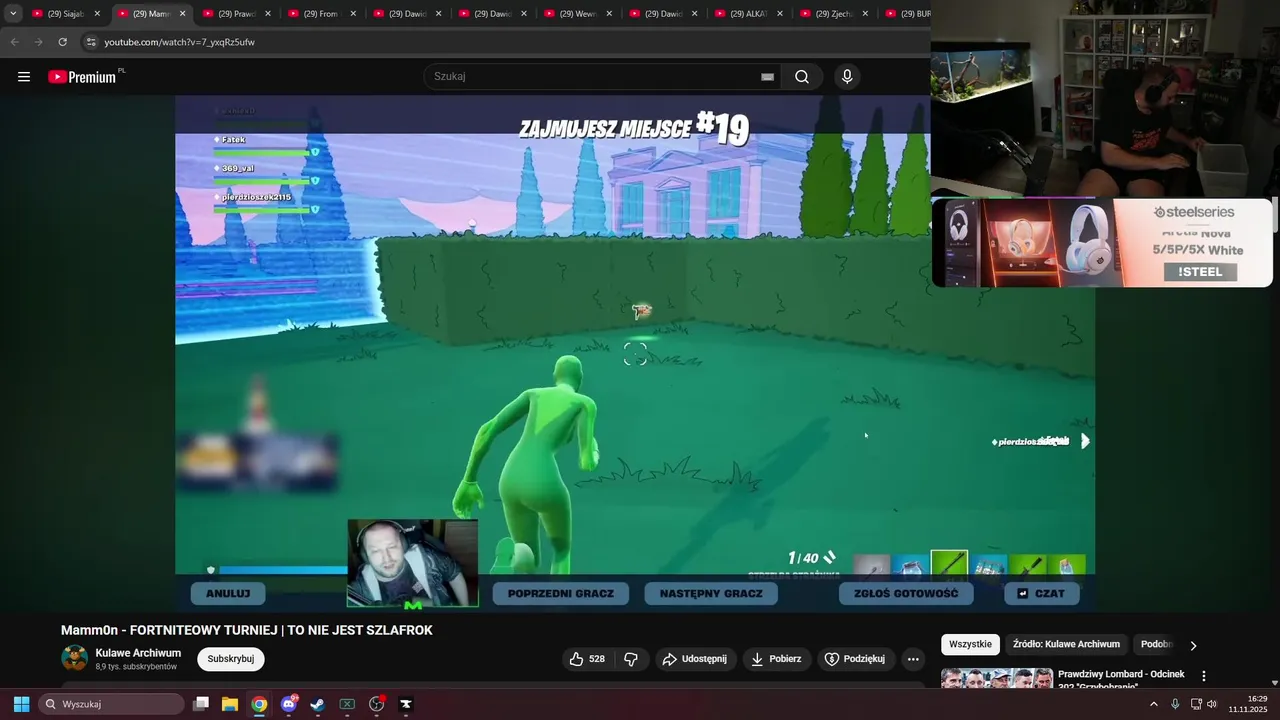
Task: Open the Kulawe Archiwum channel name link
Action: point(138,653)
